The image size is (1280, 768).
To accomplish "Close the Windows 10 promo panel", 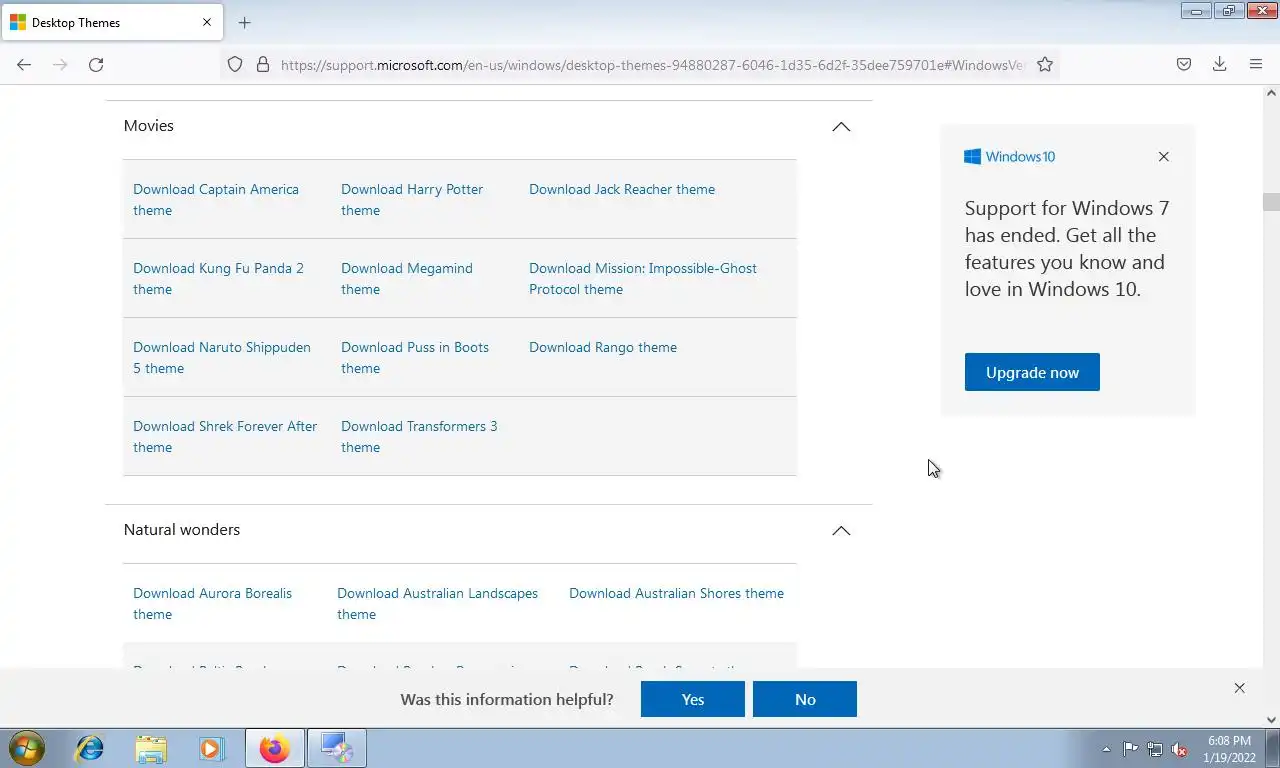I will click(1163, 156).
